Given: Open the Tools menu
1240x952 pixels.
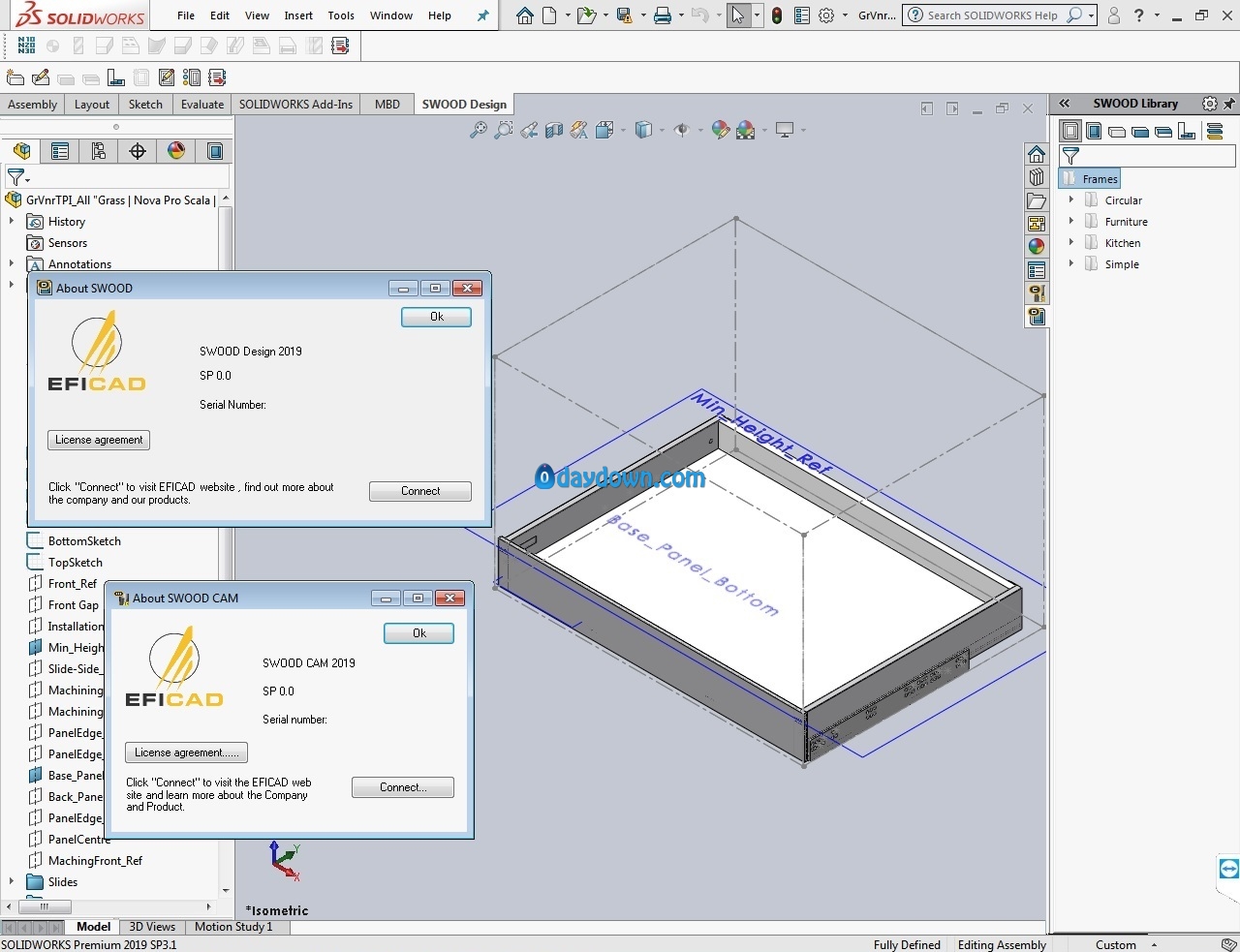Looking at the screenshot, I should click(341, 15).
